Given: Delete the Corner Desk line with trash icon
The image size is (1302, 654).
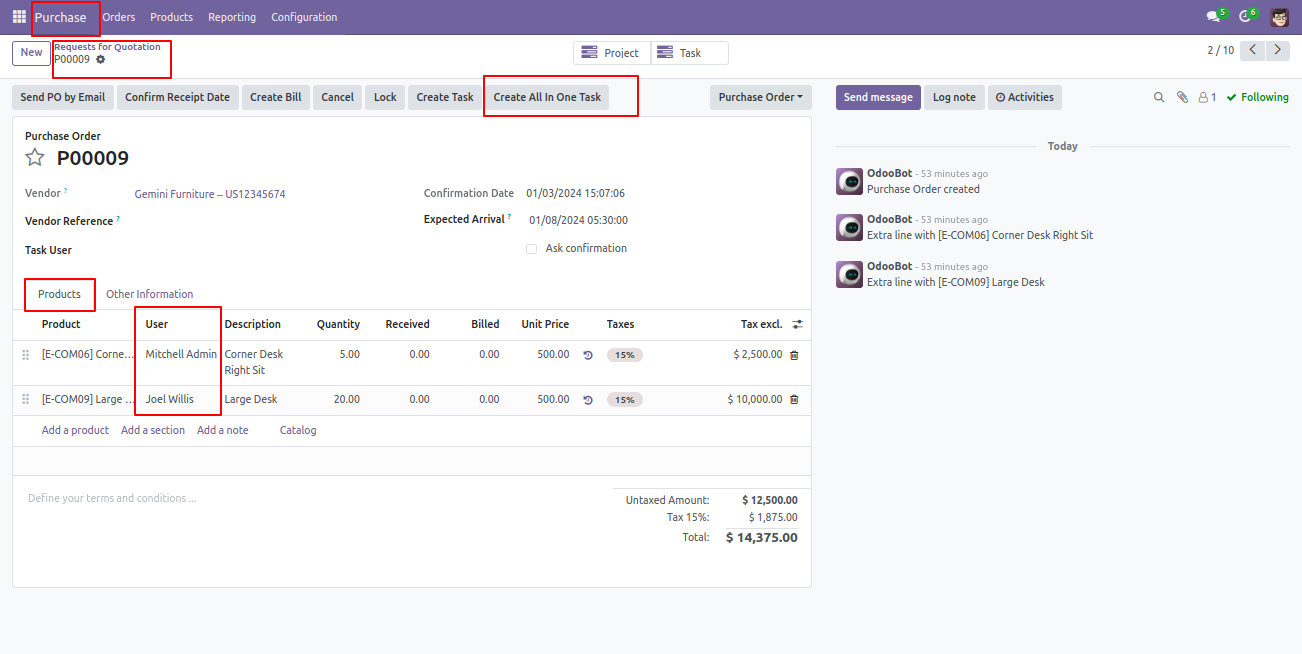Looking at the screenshot, I should pyautogui.click(x=794, y=355).
